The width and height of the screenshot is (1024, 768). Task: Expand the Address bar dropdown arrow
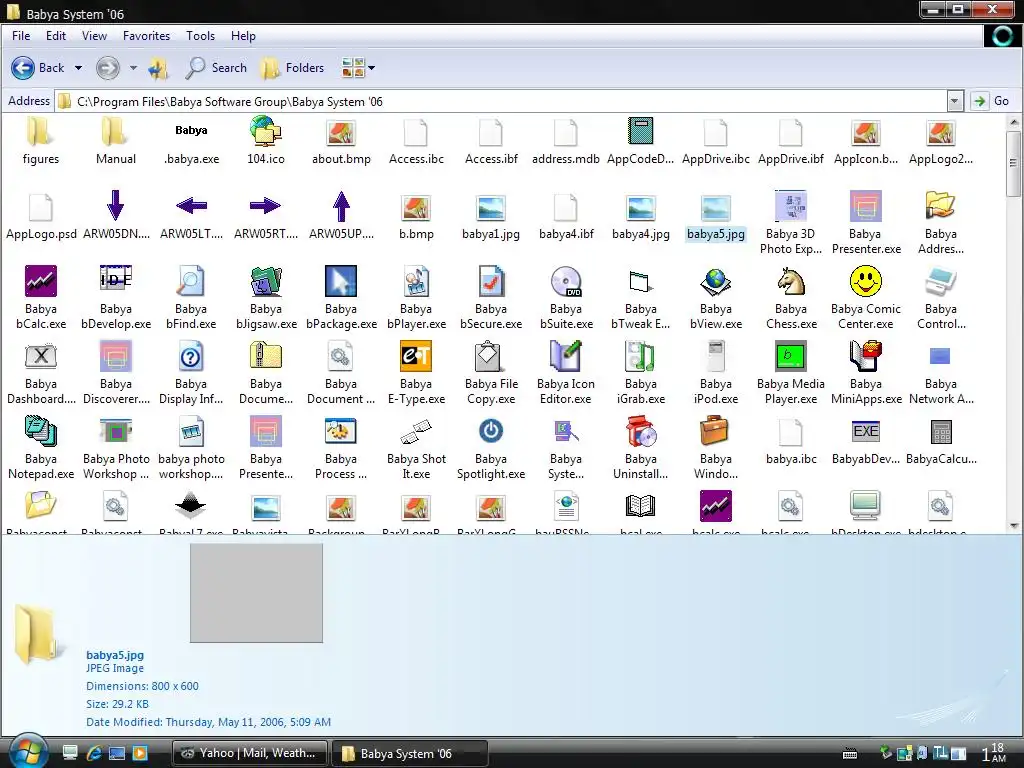pyautogui.click(x=955, y=101)
